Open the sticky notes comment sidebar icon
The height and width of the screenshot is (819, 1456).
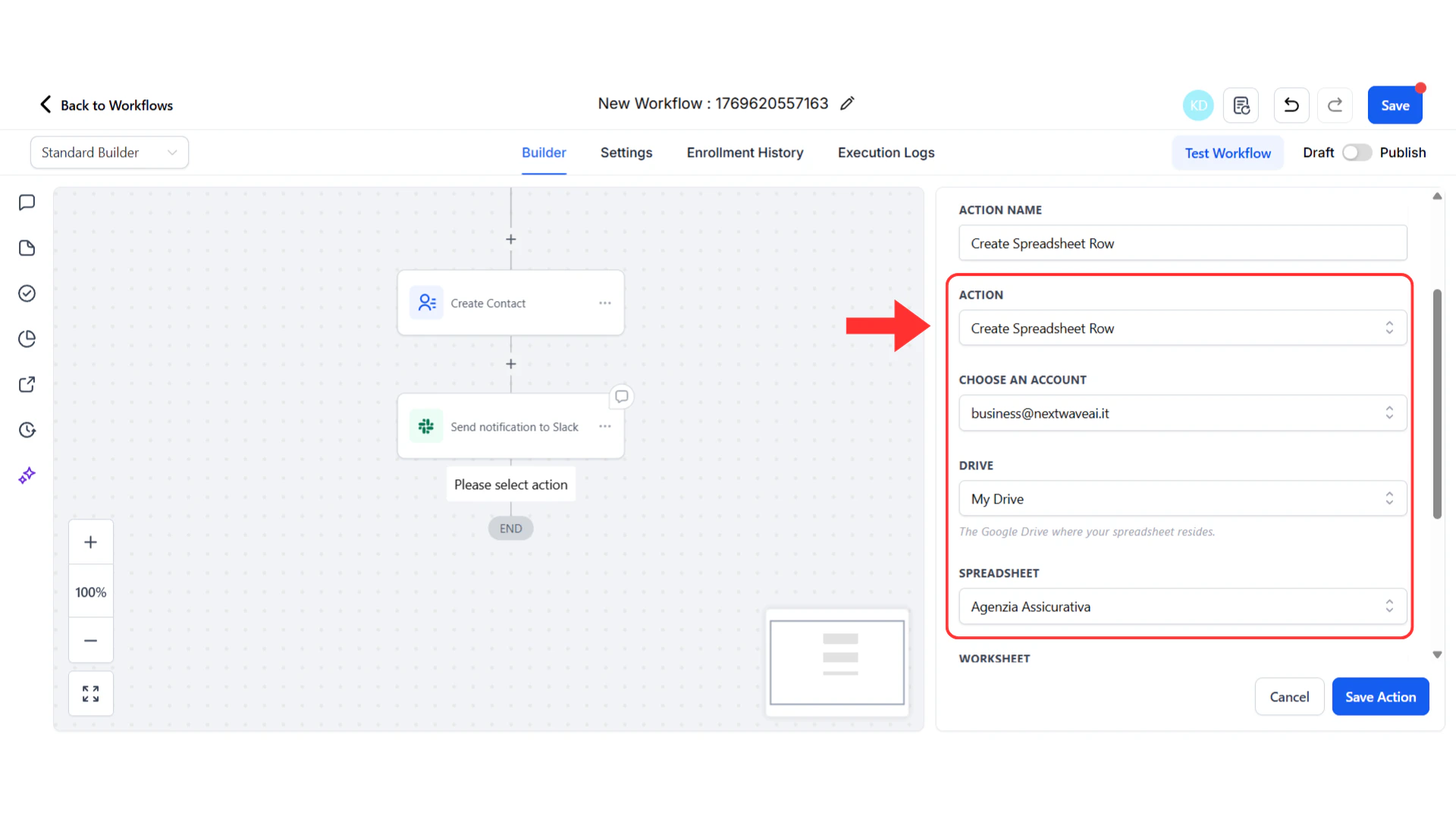click(27, 202)
